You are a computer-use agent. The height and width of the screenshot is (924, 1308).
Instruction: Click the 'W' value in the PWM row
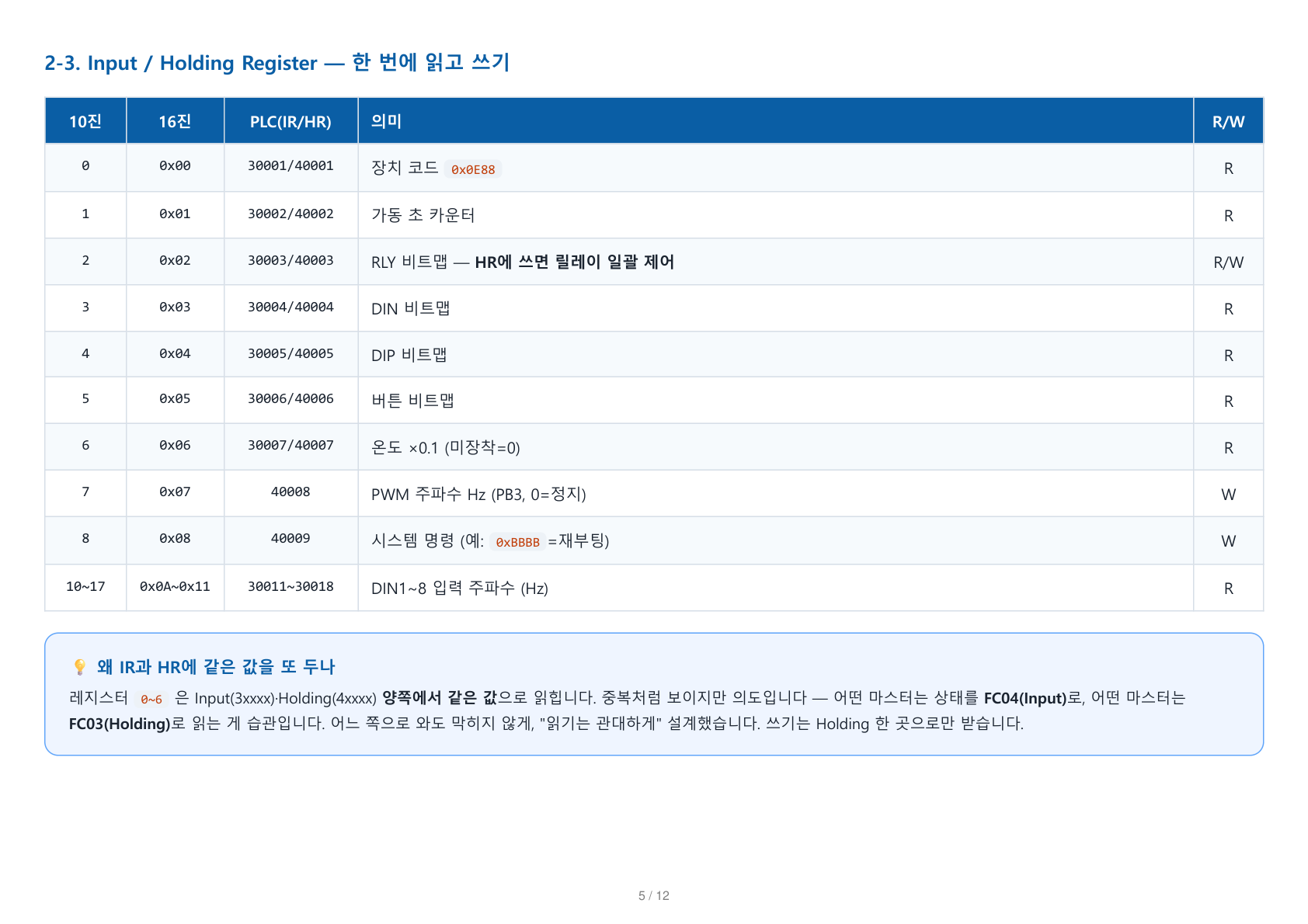coord(1228,495)
